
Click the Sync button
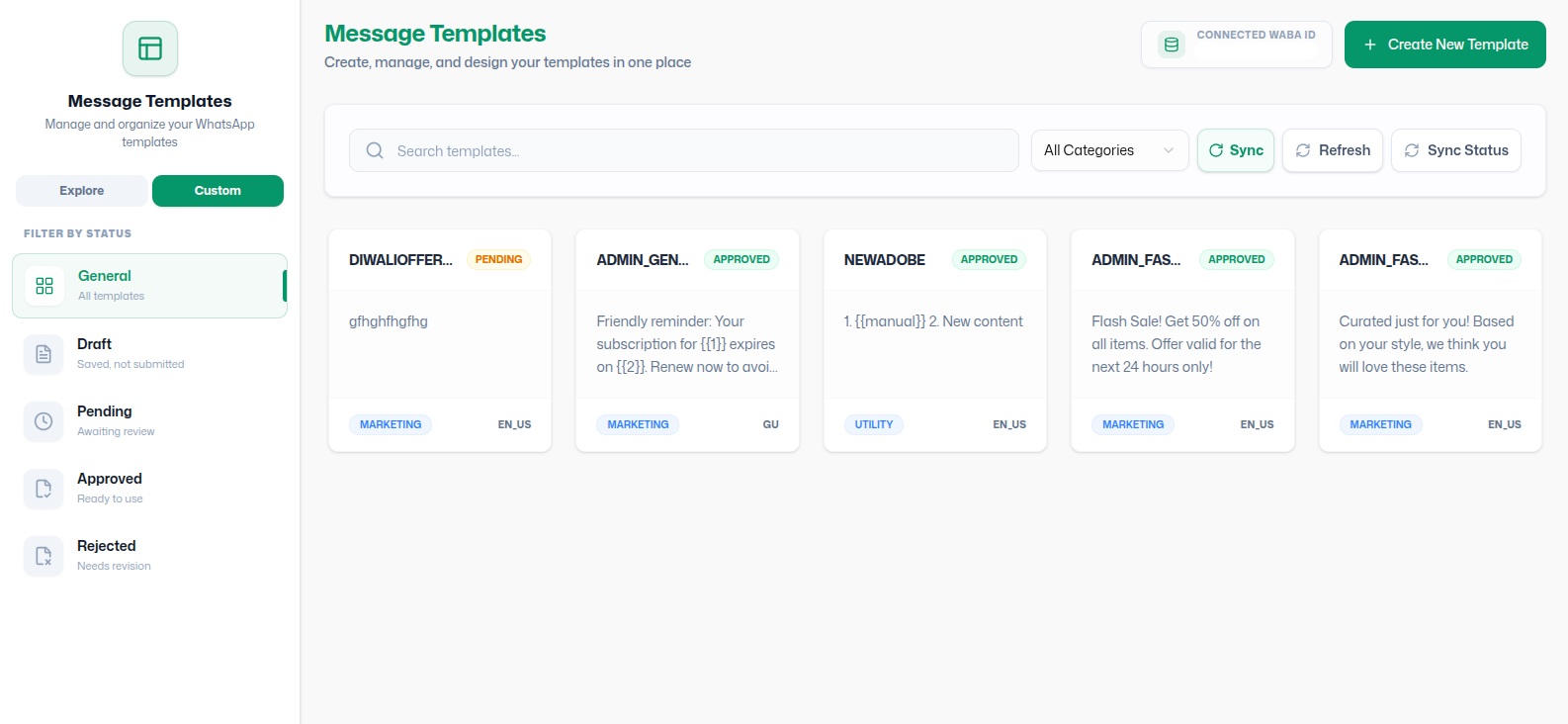pyautogui.click(x=1236, y=150)
